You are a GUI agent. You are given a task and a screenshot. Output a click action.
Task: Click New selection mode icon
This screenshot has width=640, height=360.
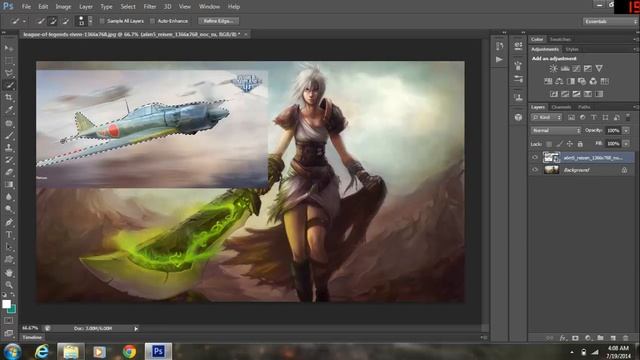coord(41,21)
